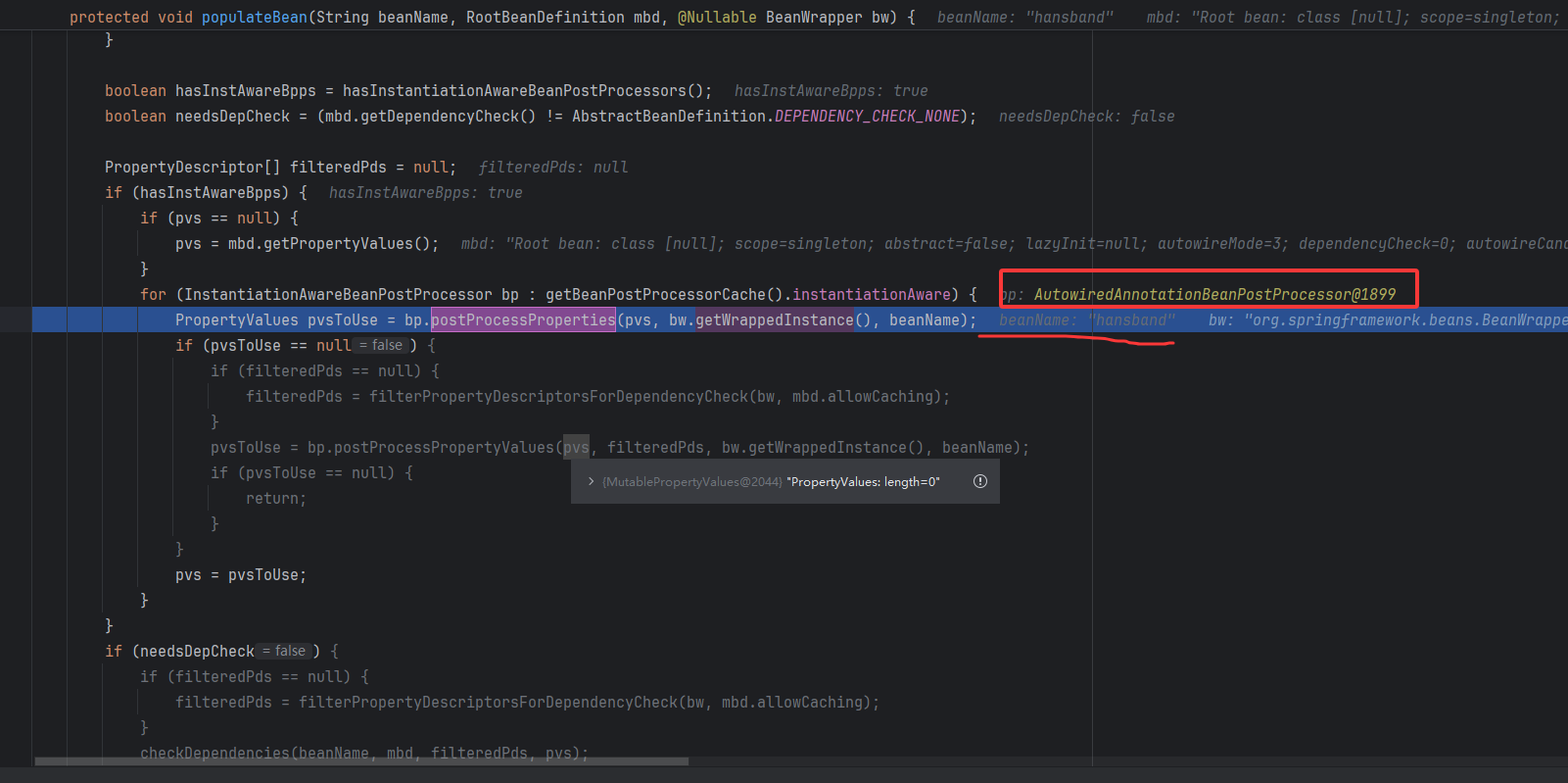Click the getWrappedInstance call on the highlighted line
The height and width of the screenshot is (783, 1568).
click(x=774, y=320)
